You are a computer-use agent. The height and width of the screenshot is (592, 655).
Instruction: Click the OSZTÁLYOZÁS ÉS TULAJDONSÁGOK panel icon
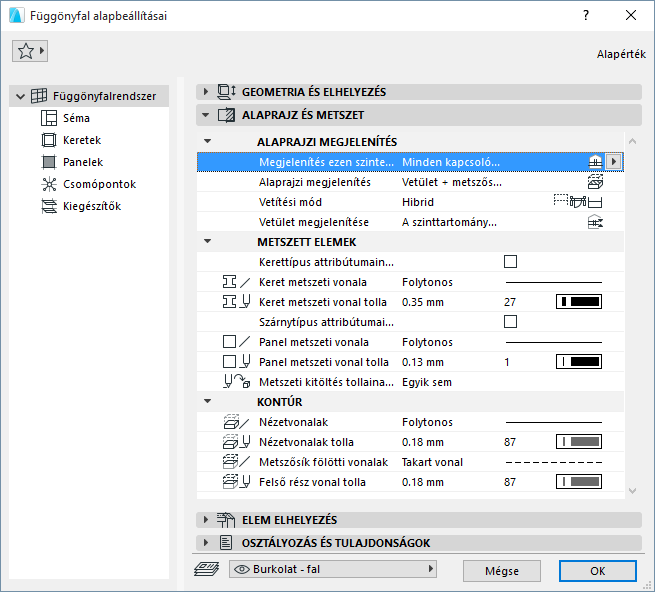click(x=226, y=543)
